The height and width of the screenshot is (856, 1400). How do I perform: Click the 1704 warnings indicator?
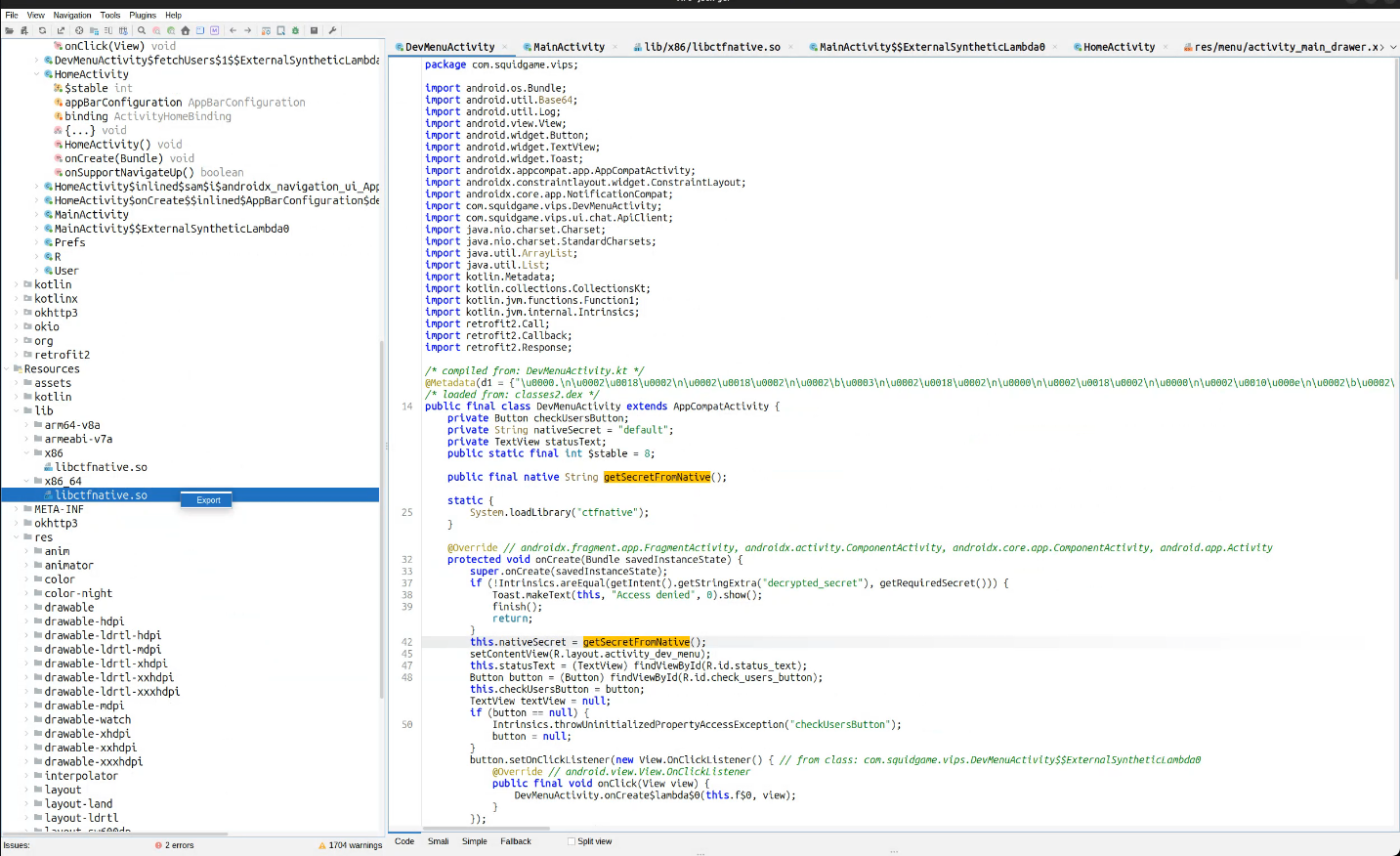coord(350,845)
